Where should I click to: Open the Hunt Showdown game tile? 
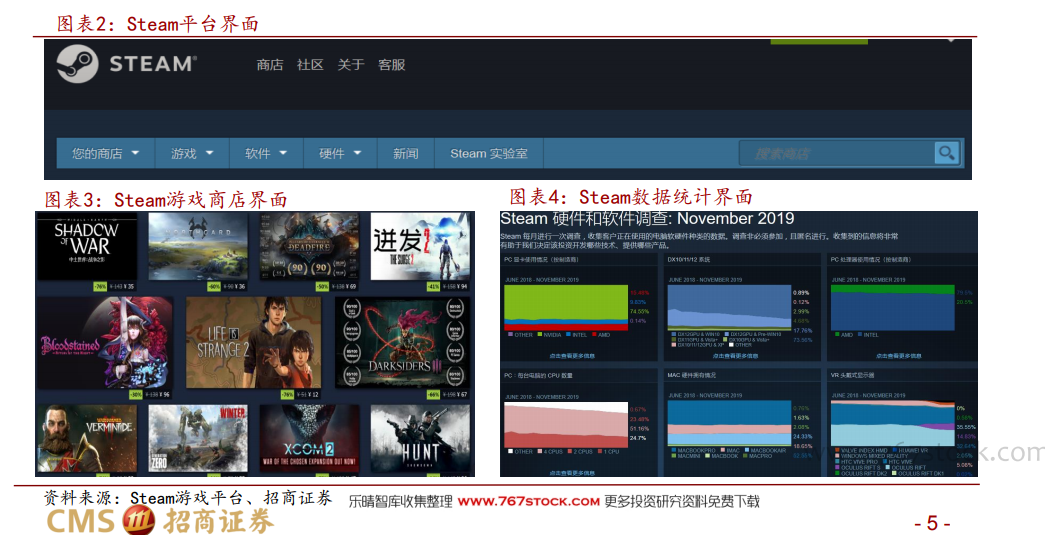(419, 438)
